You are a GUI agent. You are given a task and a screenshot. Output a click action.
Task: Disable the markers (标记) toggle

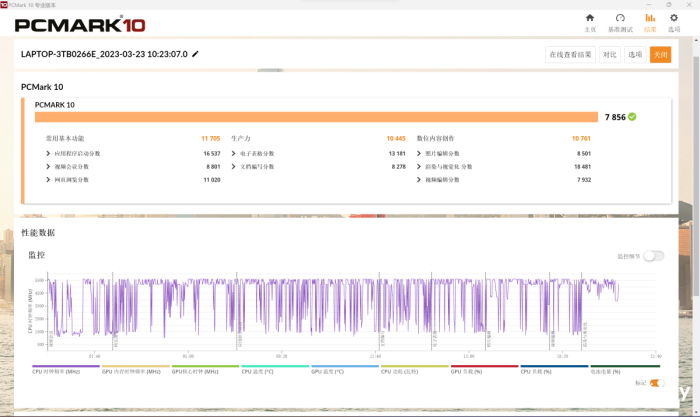coord(657,383)
